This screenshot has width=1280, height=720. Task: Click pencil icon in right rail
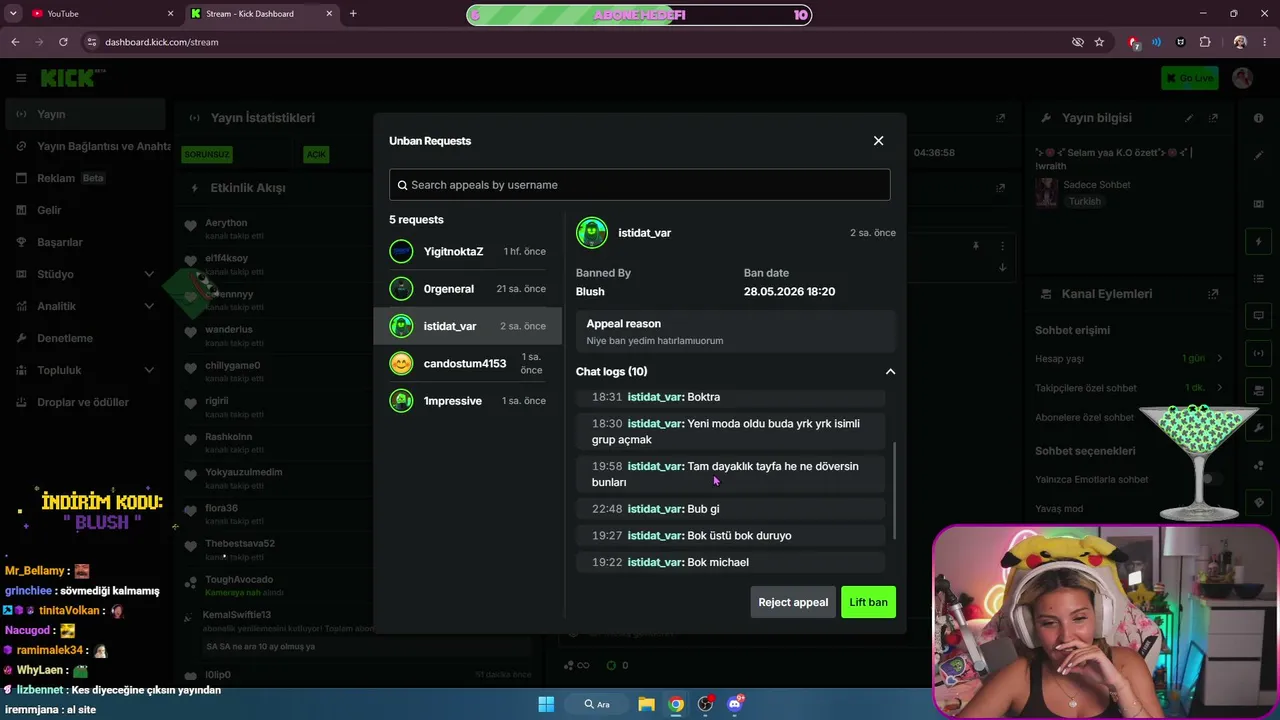point(1258,155)
